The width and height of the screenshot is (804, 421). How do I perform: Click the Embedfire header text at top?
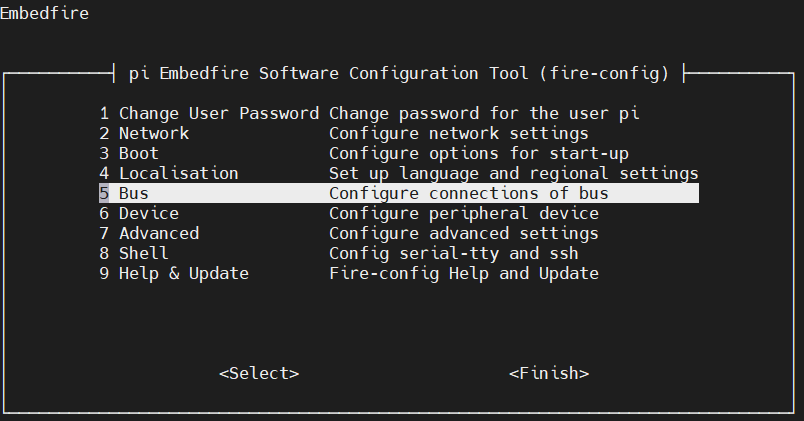tap(45, 13)
